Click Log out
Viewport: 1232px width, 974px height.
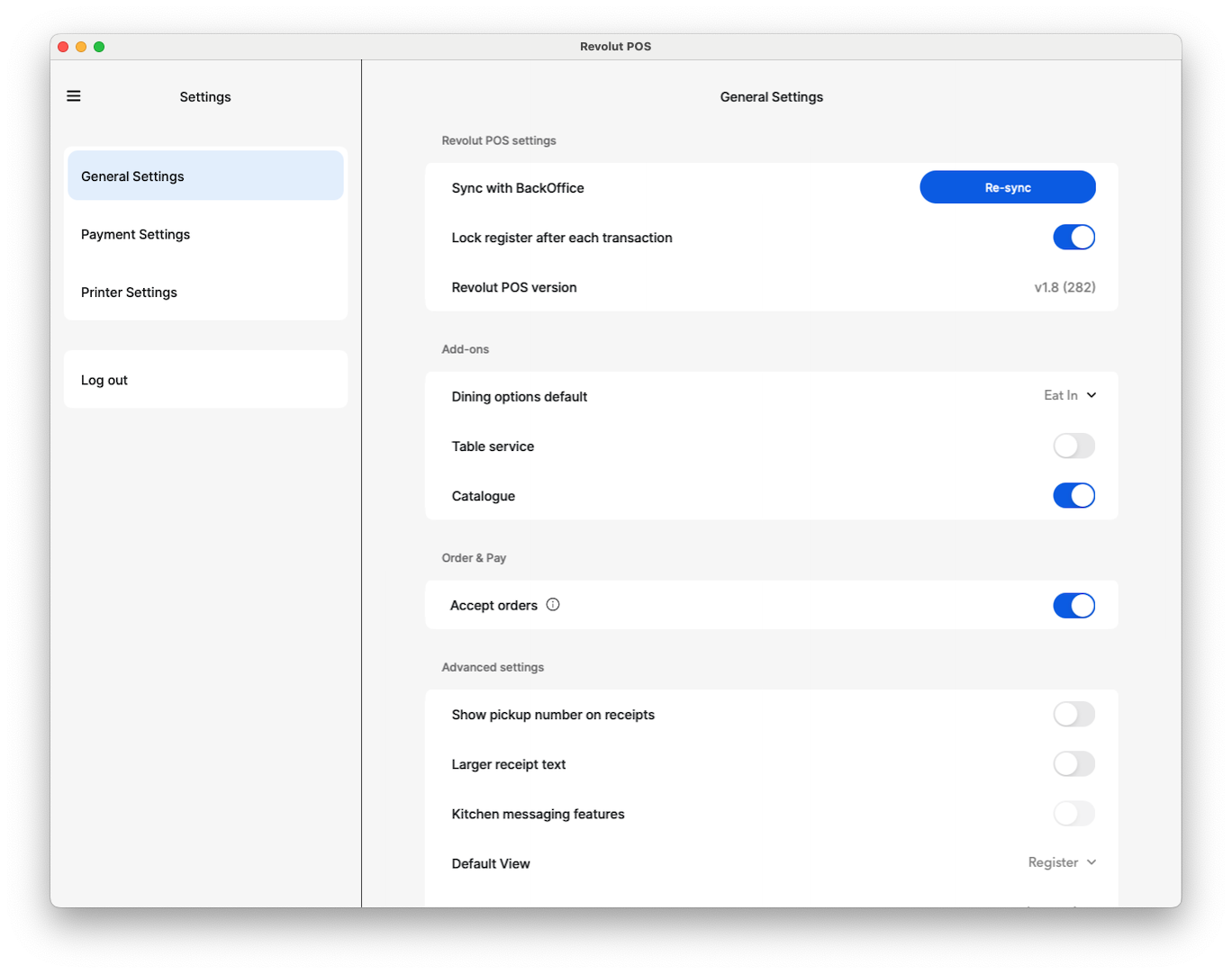(x=205, y=380)
